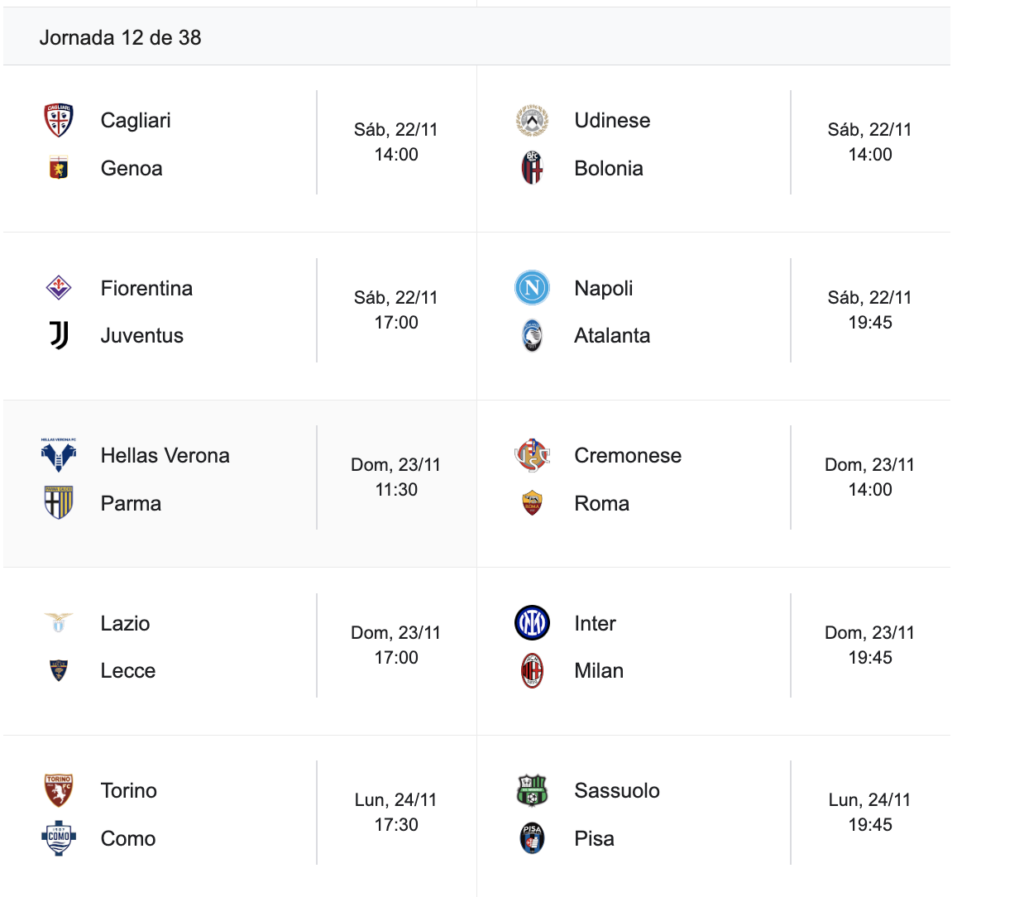Open the Atalanta team link
1024x897 pixels.
(611, 336)
